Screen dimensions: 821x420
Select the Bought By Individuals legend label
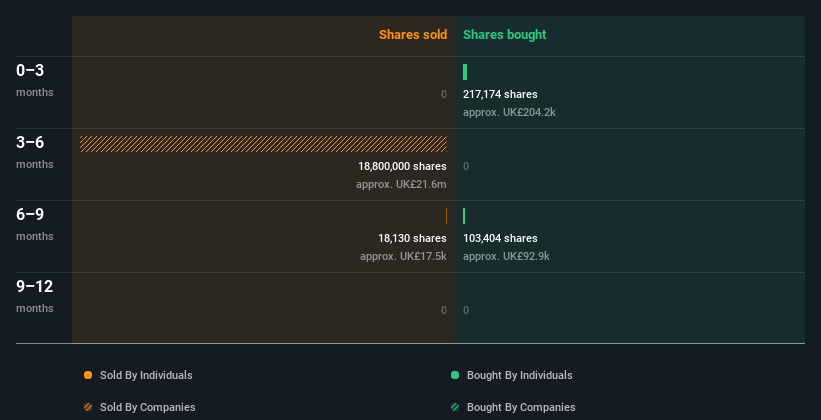point(519,375)
